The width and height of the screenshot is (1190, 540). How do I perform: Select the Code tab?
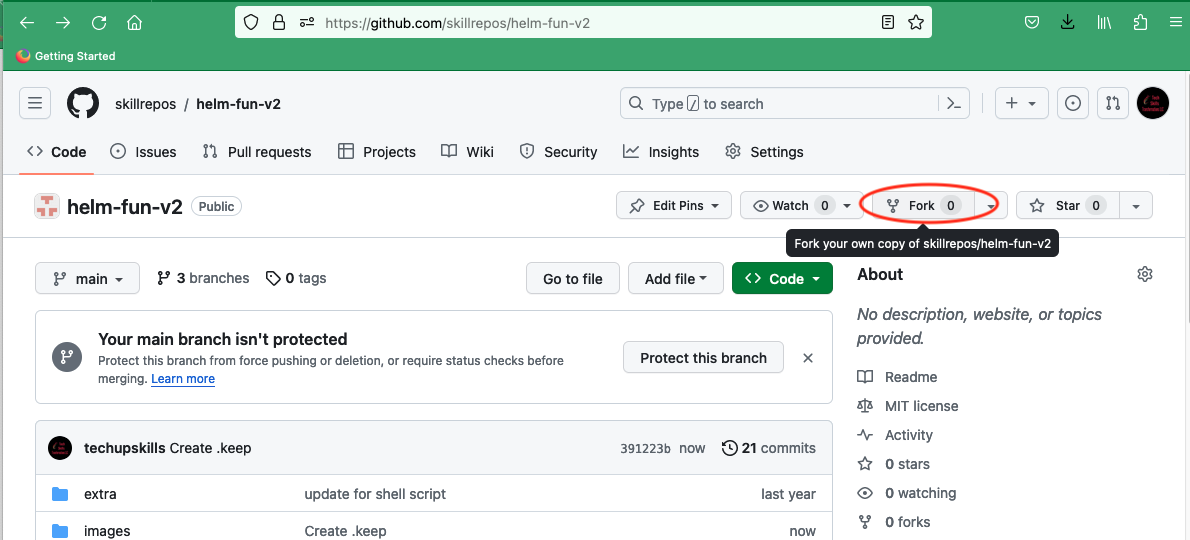pos(56,152)
